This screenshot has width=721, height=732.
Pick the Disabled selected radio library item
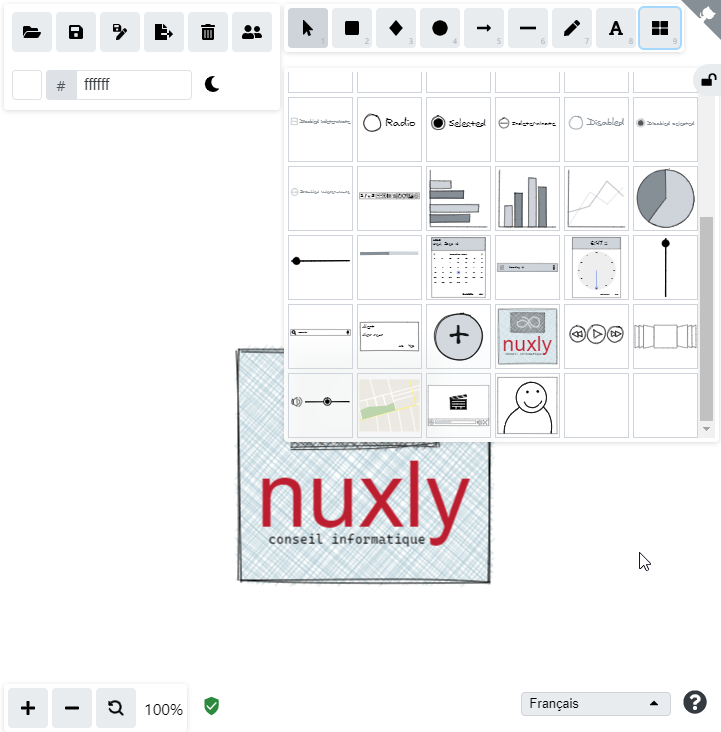coord(665,129)
